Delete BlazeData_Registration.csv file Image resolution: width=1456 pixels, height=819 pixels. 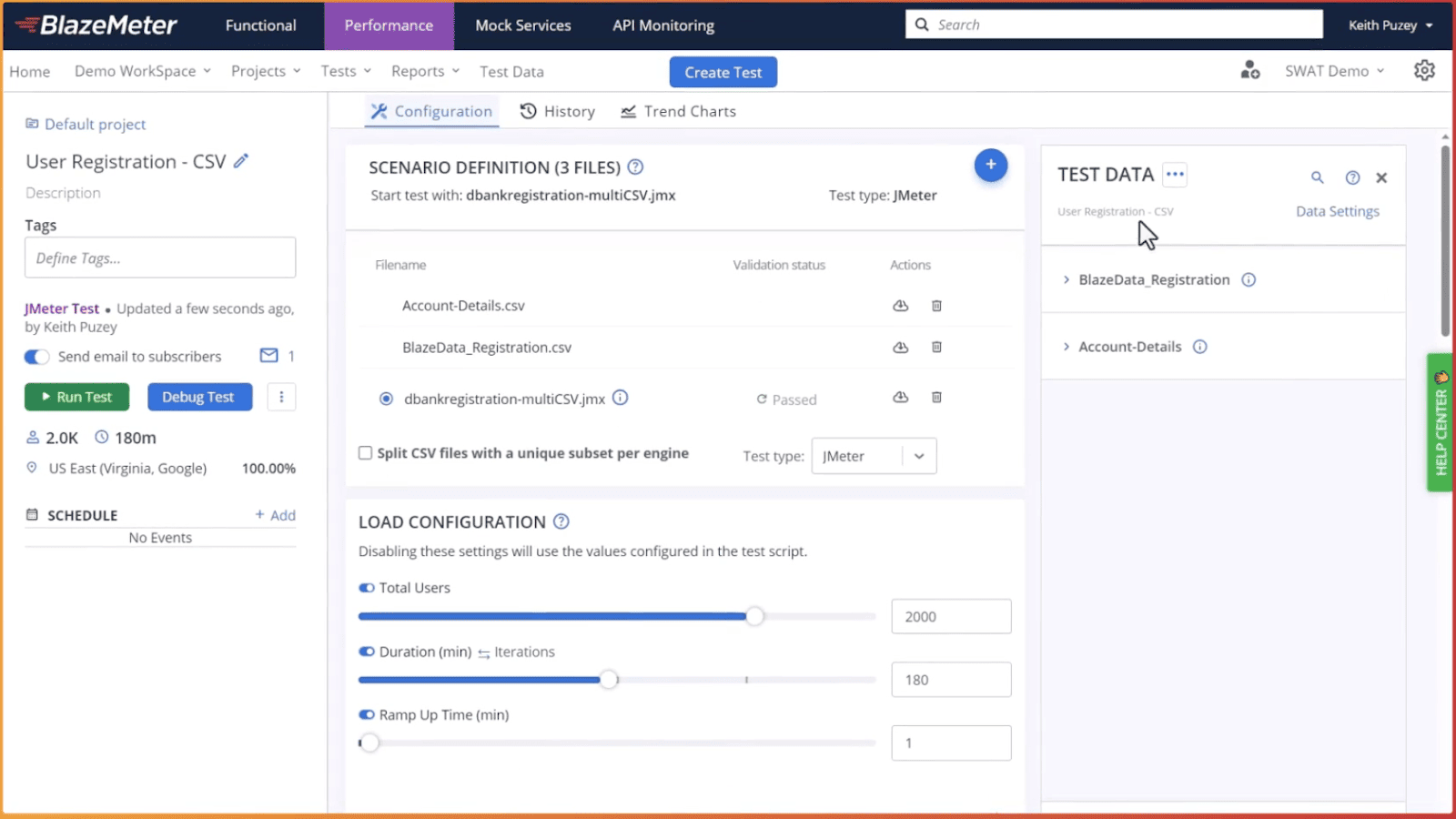pyautogui.click(x=936, y=347)
